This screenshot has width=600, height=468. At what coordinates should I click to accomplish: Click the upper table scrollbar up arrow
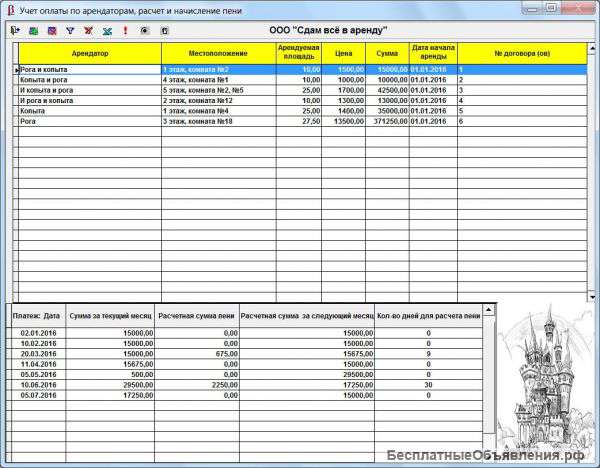[x=590, y=47]
